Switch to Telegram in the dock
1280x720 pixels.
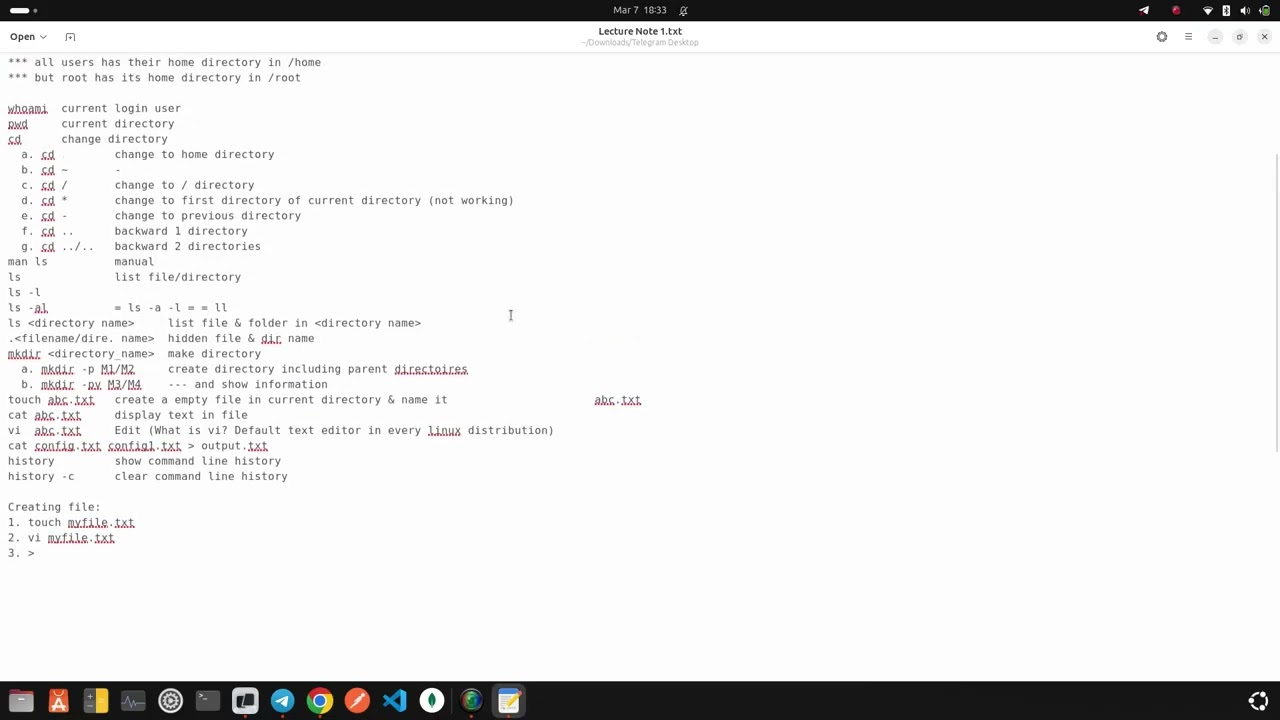tap(282, 701)
